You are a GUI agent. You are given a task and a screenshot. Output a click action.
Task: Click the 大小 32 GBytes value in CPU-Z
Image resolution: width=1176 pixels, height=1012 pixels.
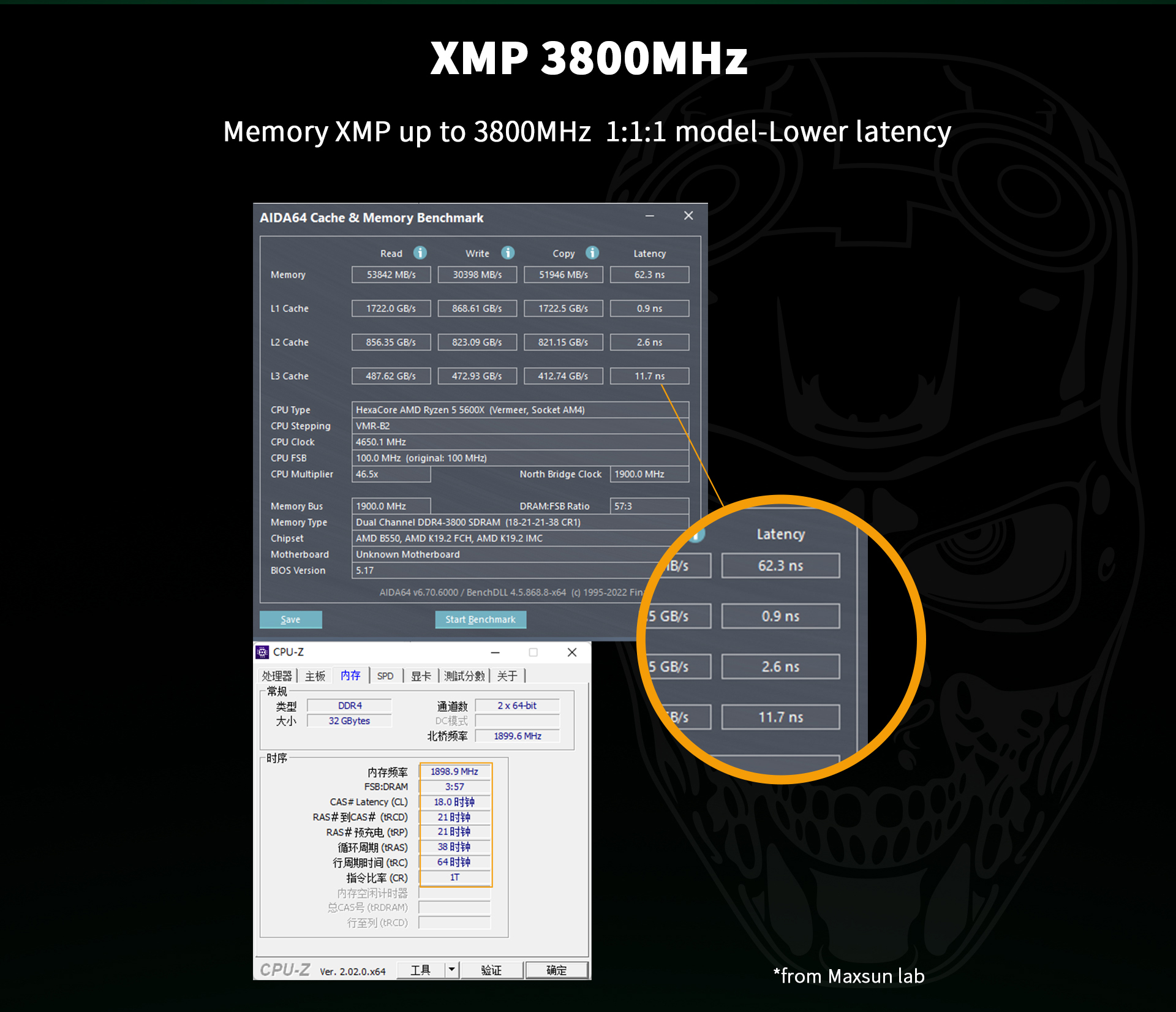349,721
